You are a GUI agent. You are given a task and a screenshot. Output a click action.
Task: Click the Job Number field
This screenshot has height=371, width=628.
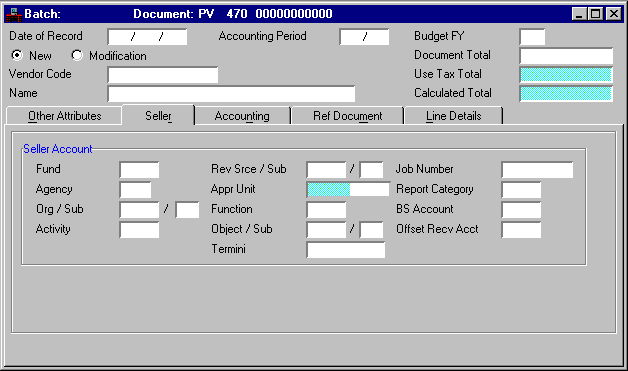point(537,170)
